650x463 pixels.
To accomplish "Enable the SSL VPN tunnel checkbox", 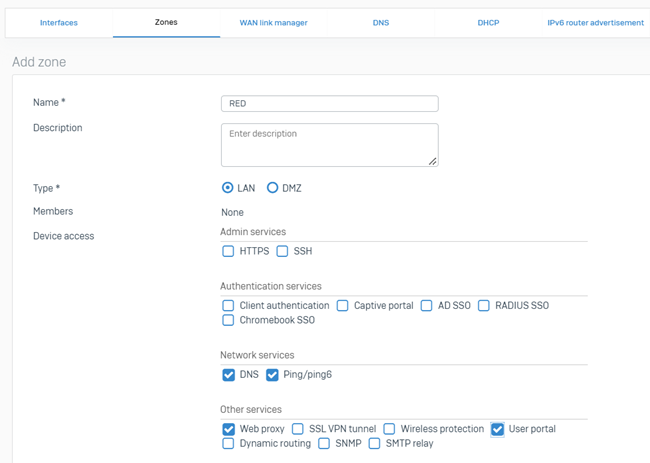I will click(298, 429).
